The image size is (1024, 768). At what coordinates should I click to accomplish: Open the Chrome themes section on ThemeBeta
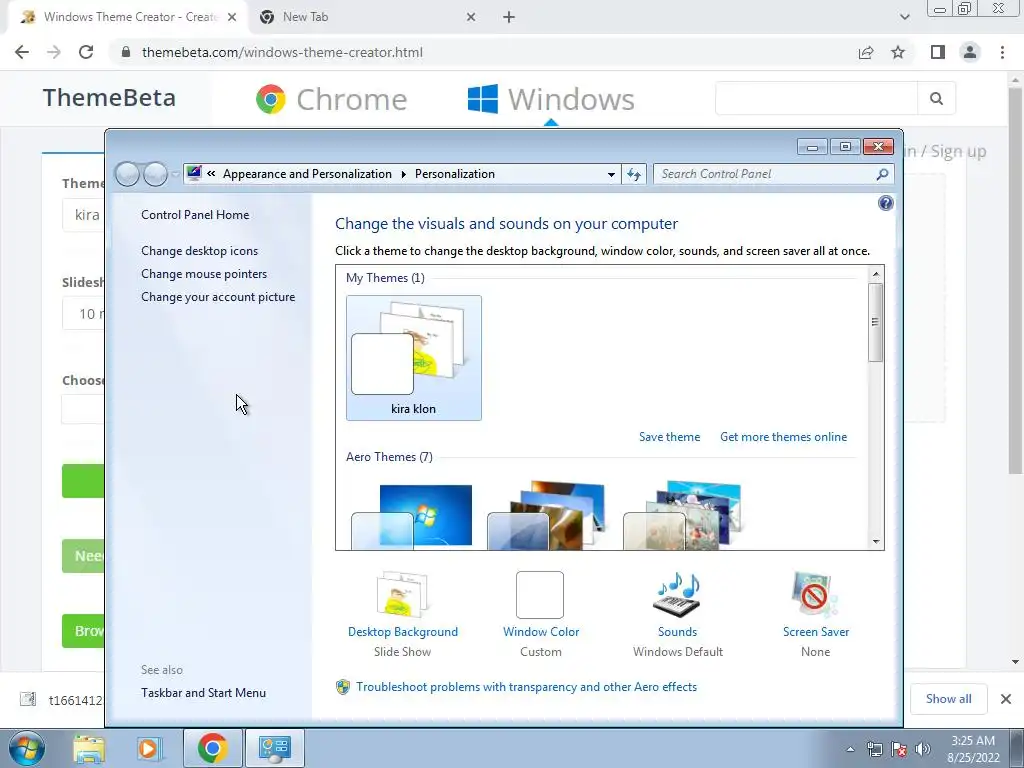[x=331, y=99]
